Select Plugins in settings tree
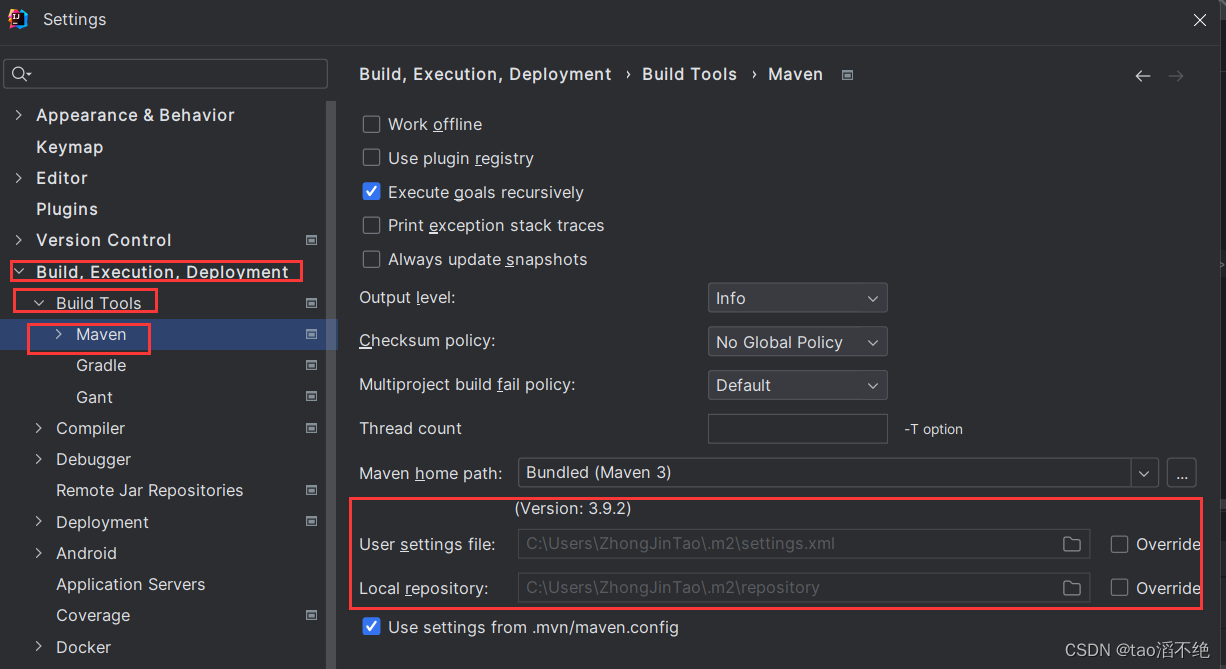 [67, 209]
